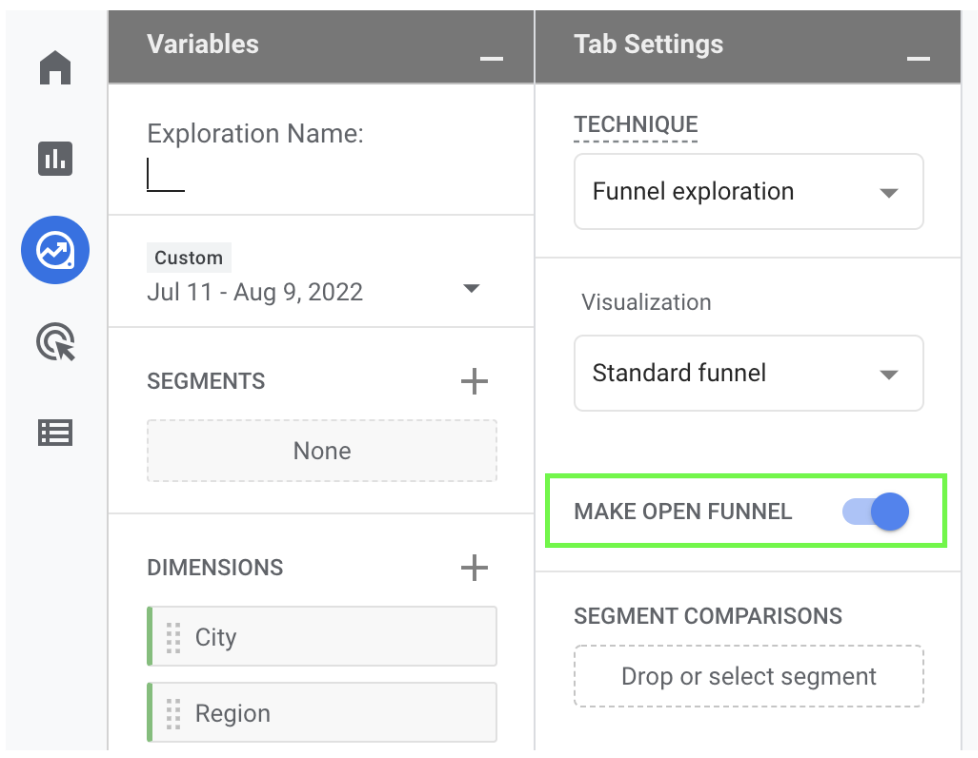
Task: Click the SEGMENT COMPARISONS heading
Action: (x=708, y=616)
